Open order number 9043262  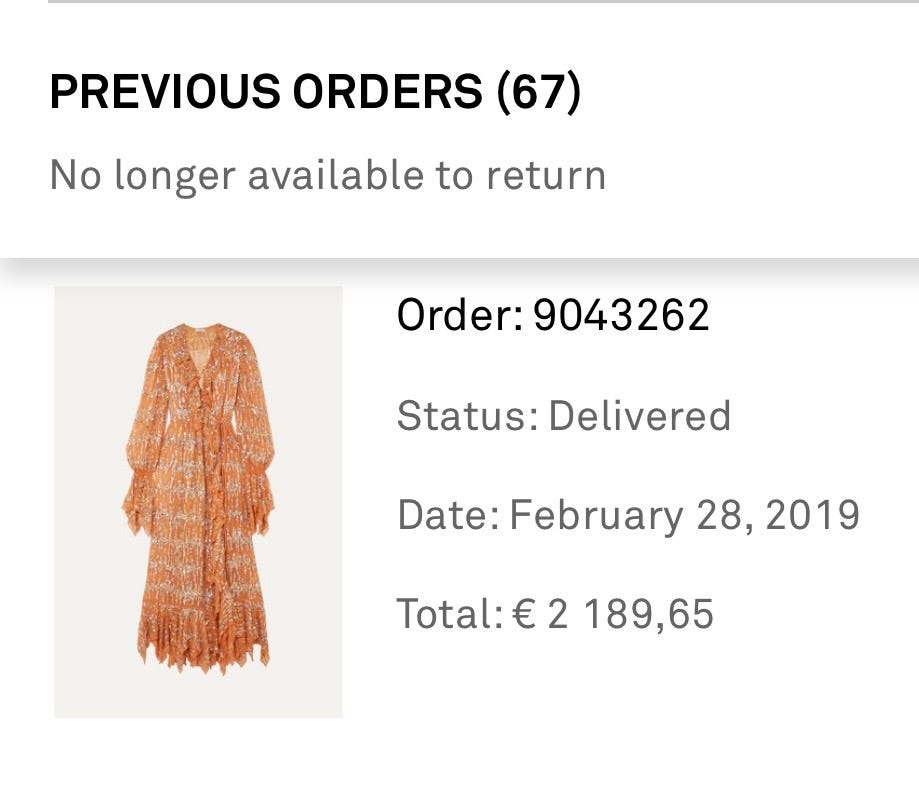tap(621, 316)
